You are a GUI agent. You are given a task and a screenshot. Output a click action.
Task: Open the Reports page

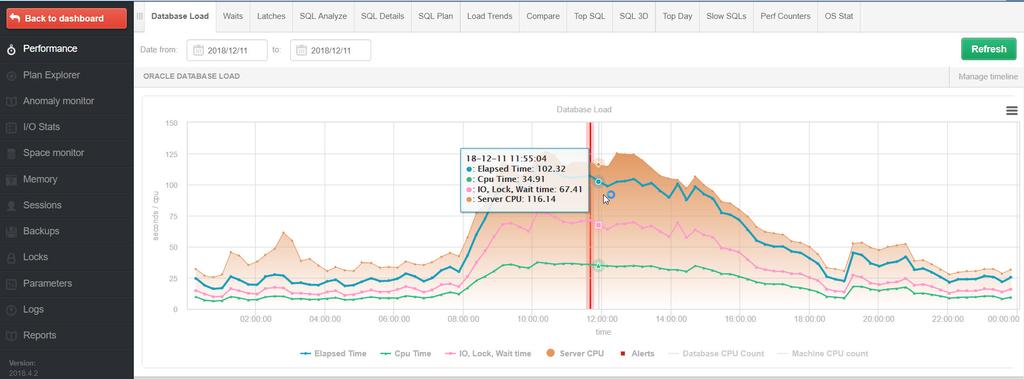pos(39,335)
